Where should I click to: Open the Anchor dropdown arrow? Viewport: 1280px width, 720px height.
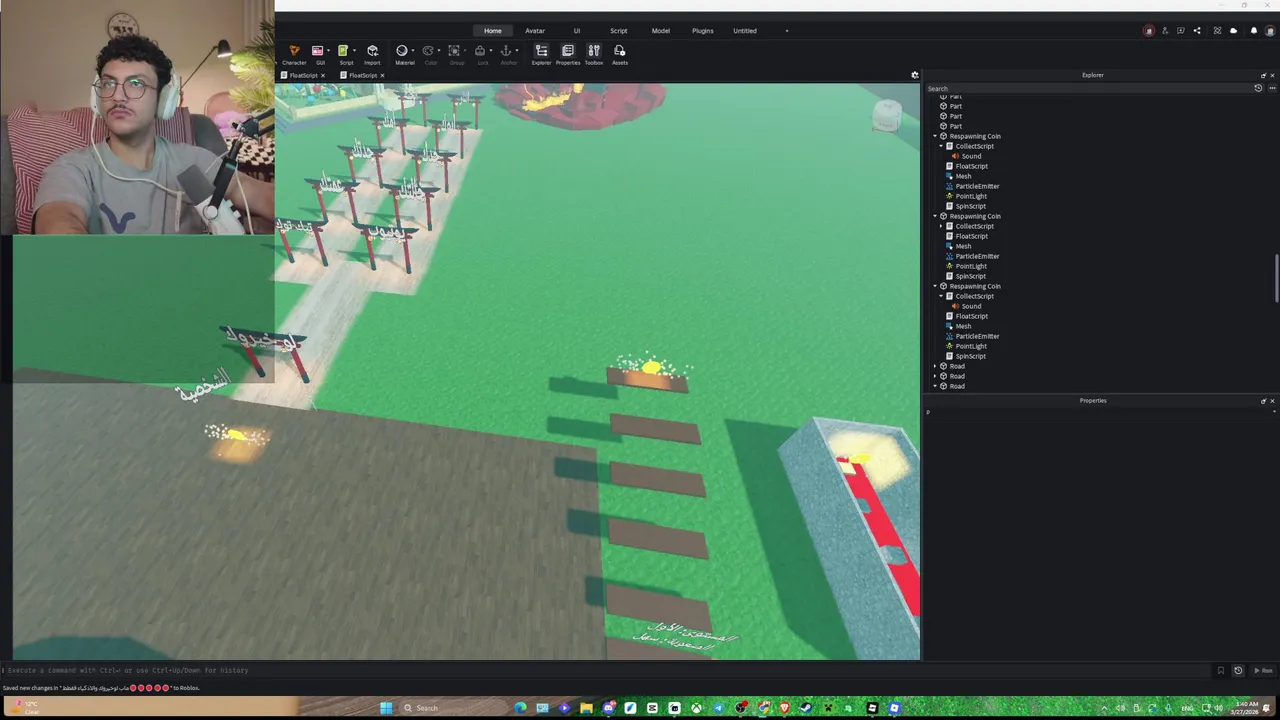(517, 51)
